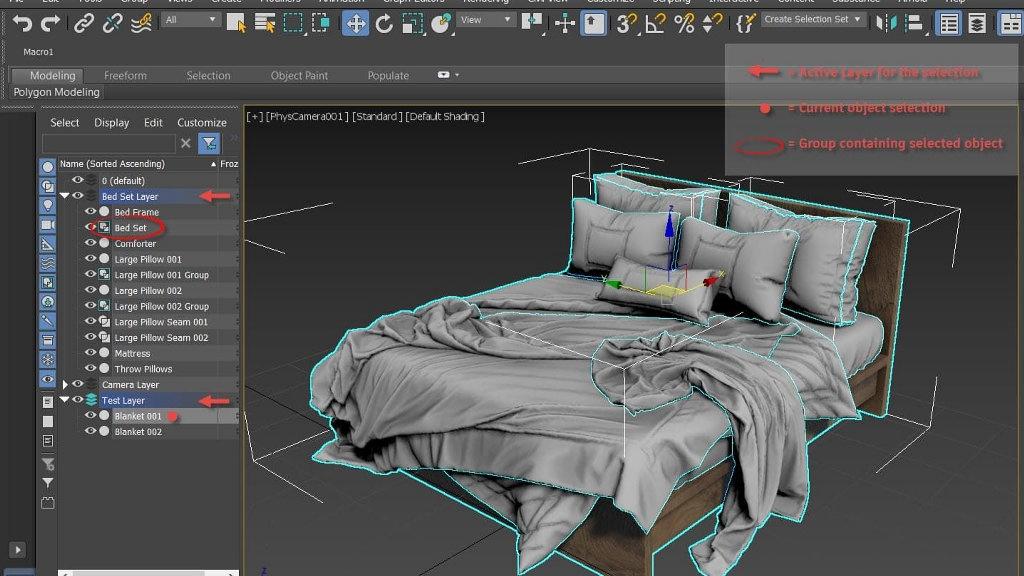The image size is (1024, 576).
Task: Switch to the Object Paint ribbon tab
Action: 299,74
